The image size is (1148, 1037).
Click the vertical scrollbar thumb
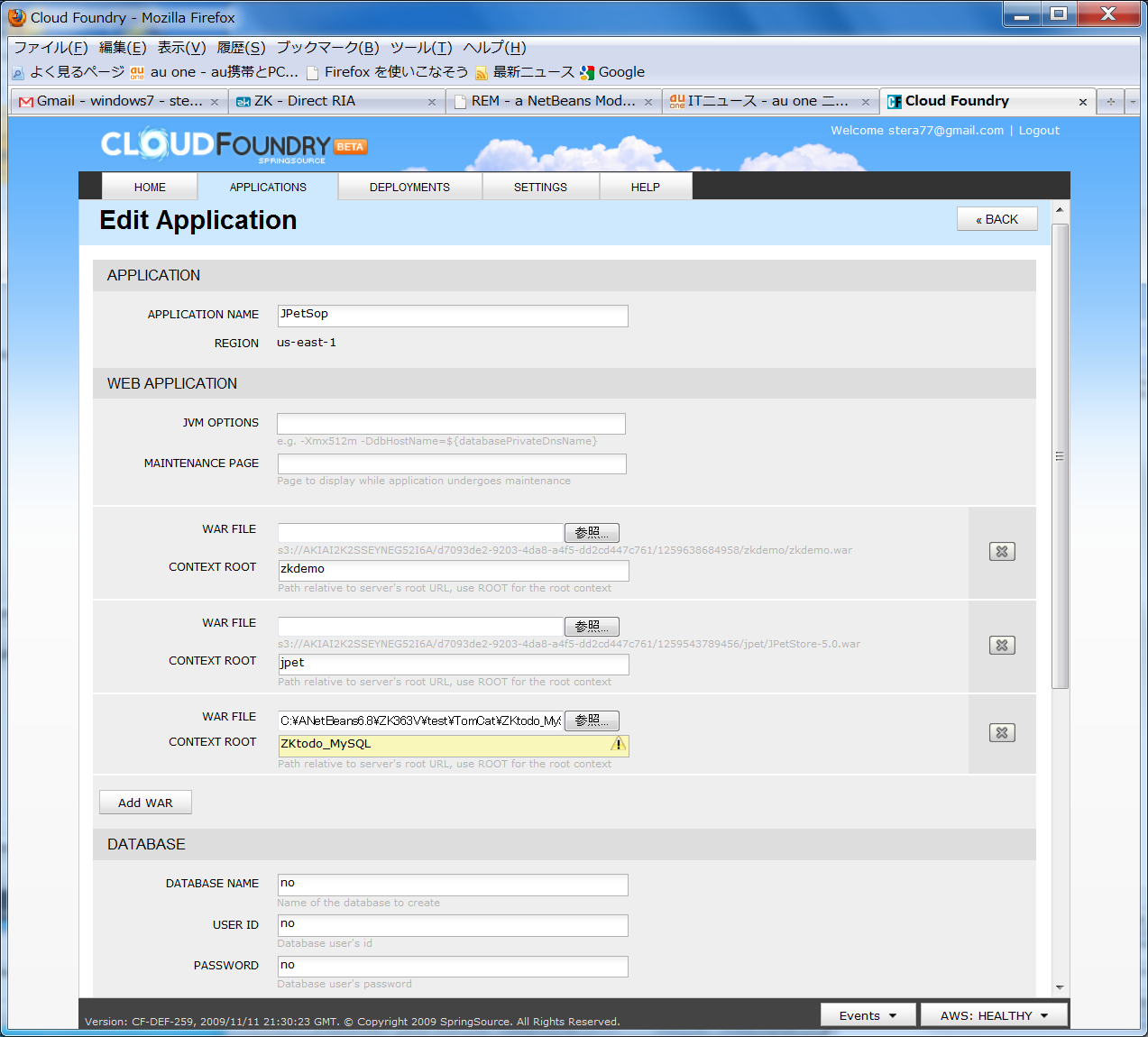coord(1061,455)
